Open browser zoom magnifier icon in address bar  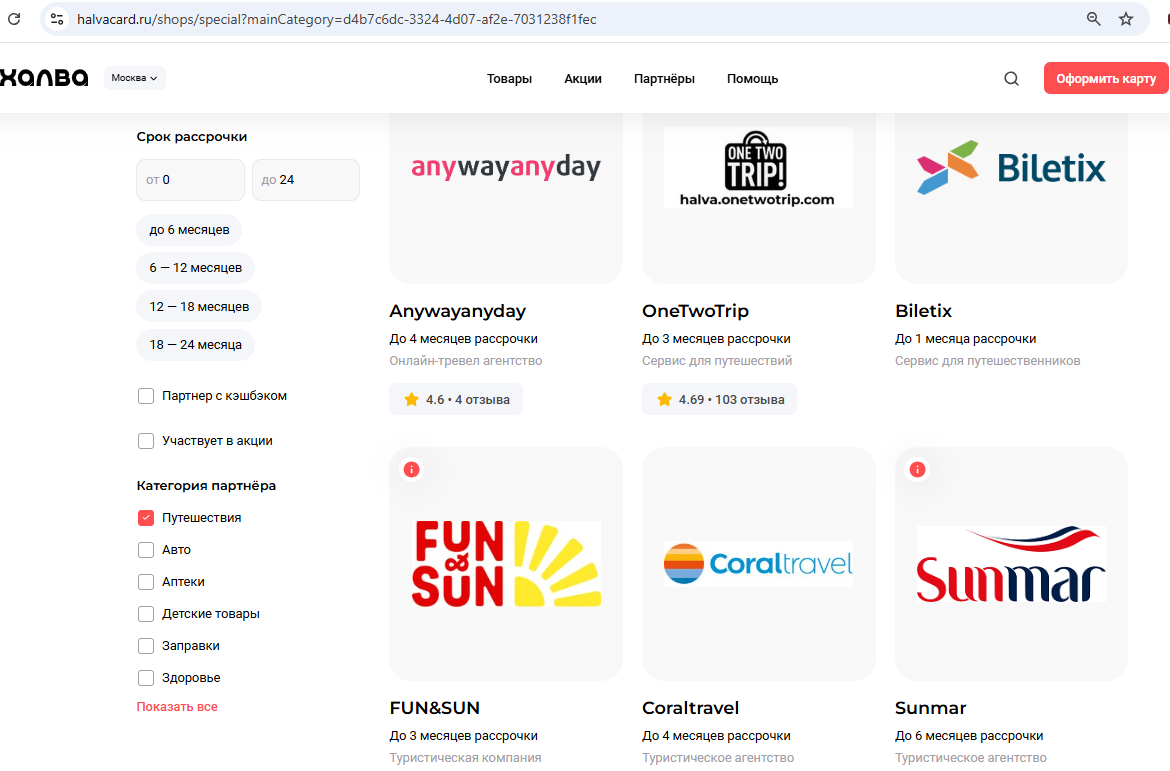[1094, 19]
